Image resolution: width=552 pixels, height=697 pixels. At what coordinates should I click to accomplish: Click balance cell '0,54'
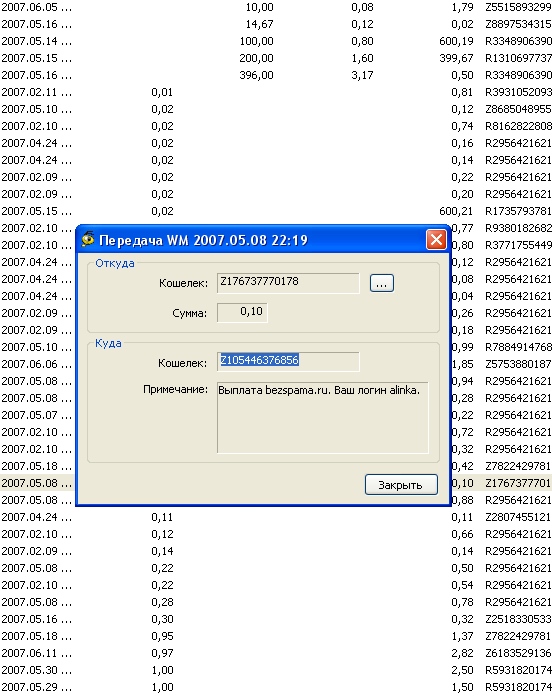point(462,585)
